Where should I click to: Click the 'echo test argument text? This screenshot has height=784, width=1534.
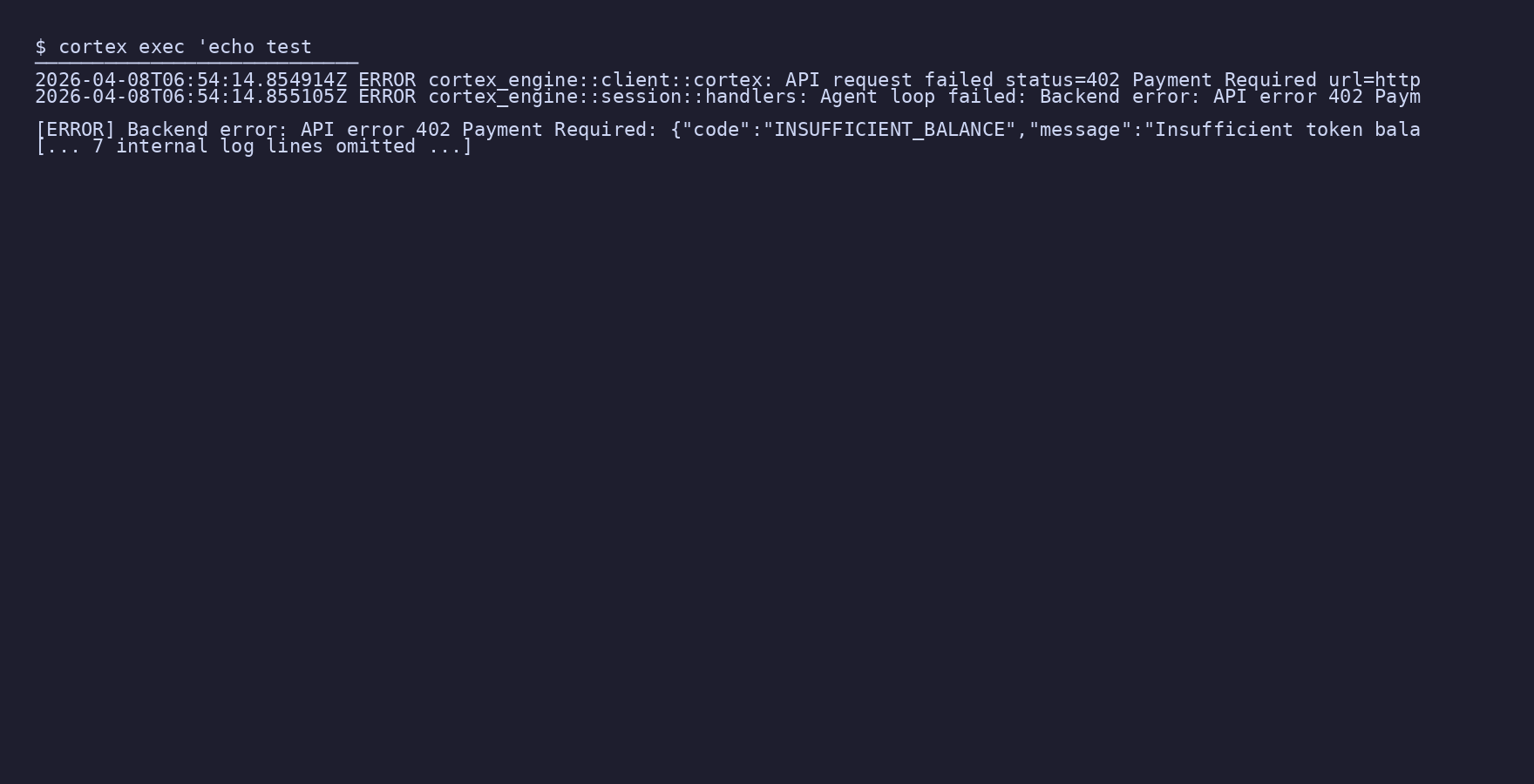[255, 47]
